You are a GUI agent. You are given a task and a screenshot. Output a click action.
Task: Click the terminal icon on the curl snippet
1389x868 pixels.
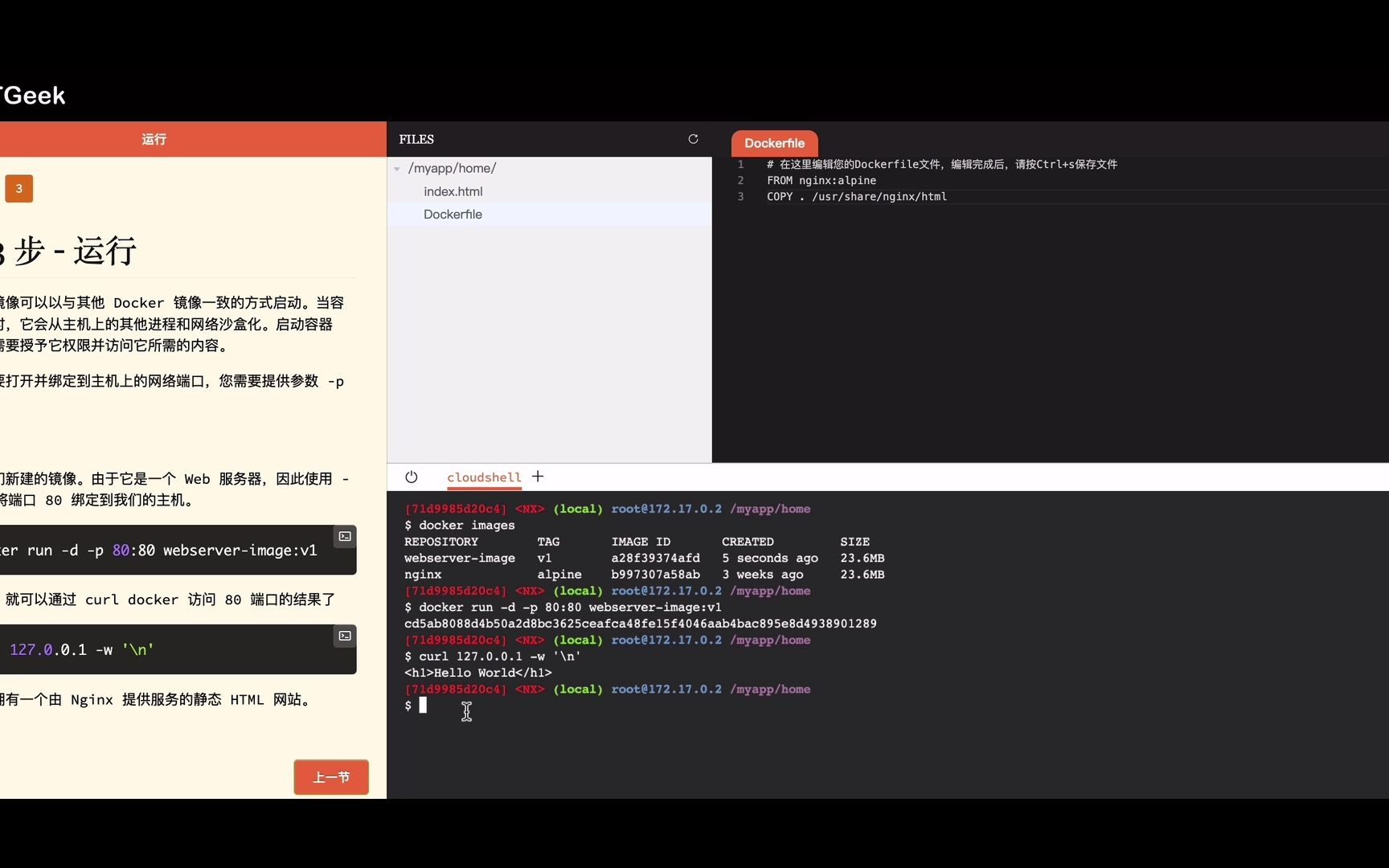[x=344, y=636]
